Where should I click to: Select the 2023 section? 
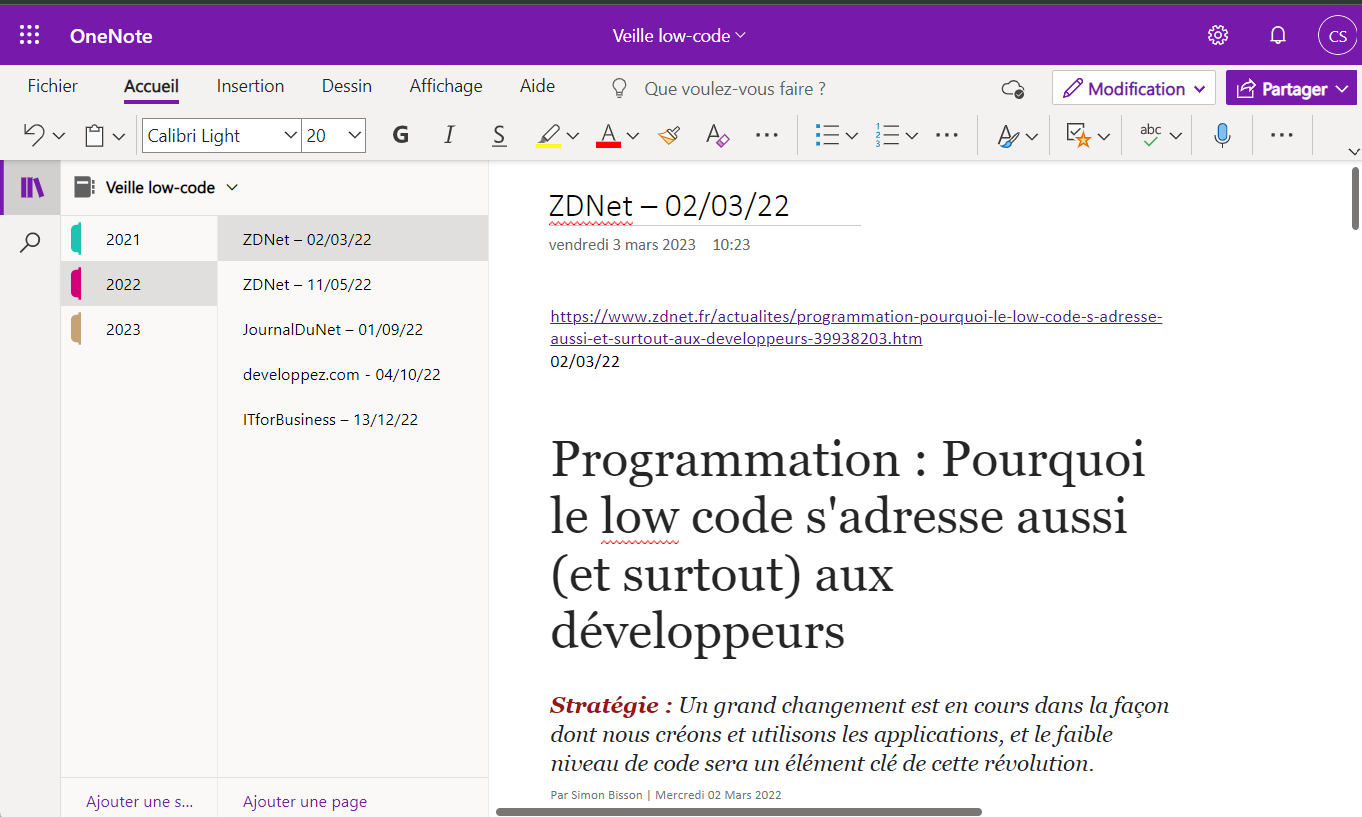[139, 329]
